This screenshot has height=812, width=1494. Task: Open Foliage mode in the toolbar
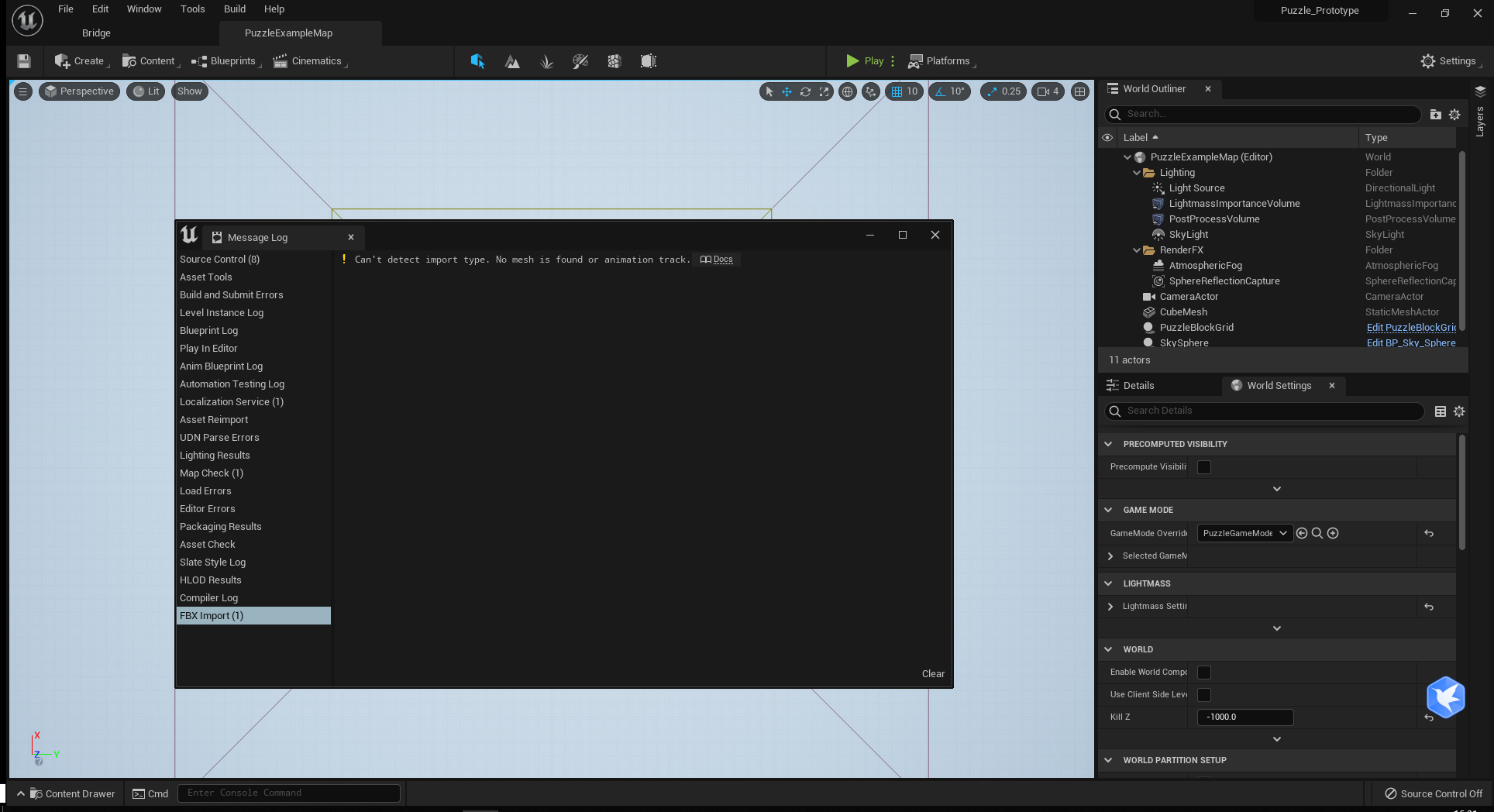(546, 61)
